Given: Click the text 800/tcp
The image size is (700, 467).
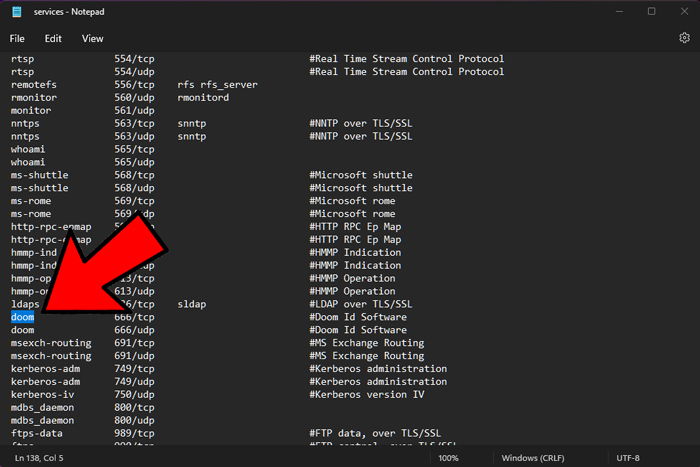Looking at the screenshot, I should point(134,408).
